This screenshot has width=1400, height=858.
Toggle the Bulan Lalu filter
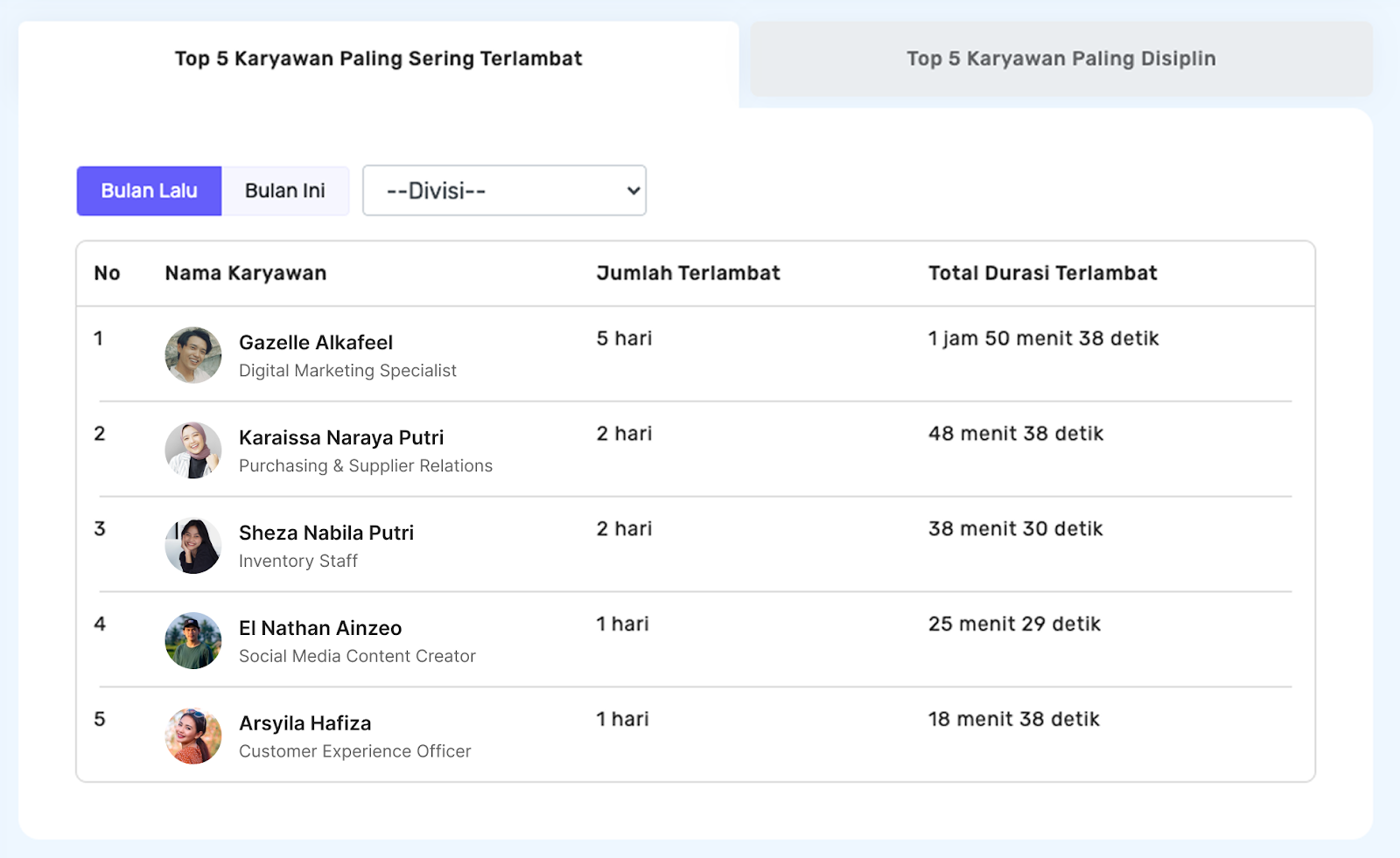[x=149, y=191]
